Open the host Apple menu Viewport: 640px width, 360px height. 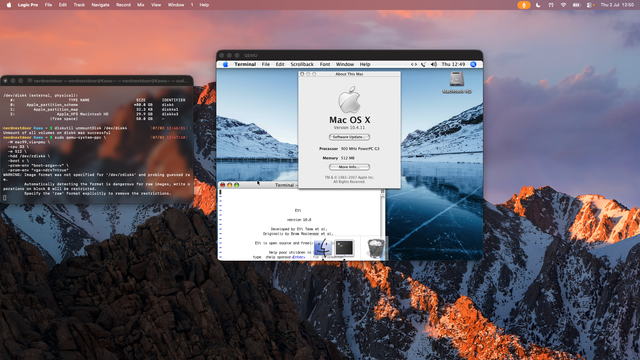coord(9,5)
